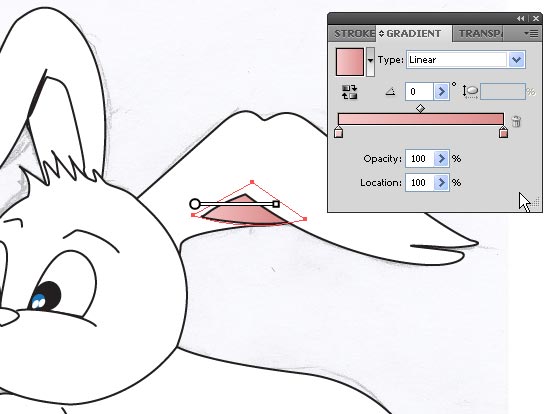560x414 pixels.
Task: Click on the gradient slider bar
Action: click(421, 119)
